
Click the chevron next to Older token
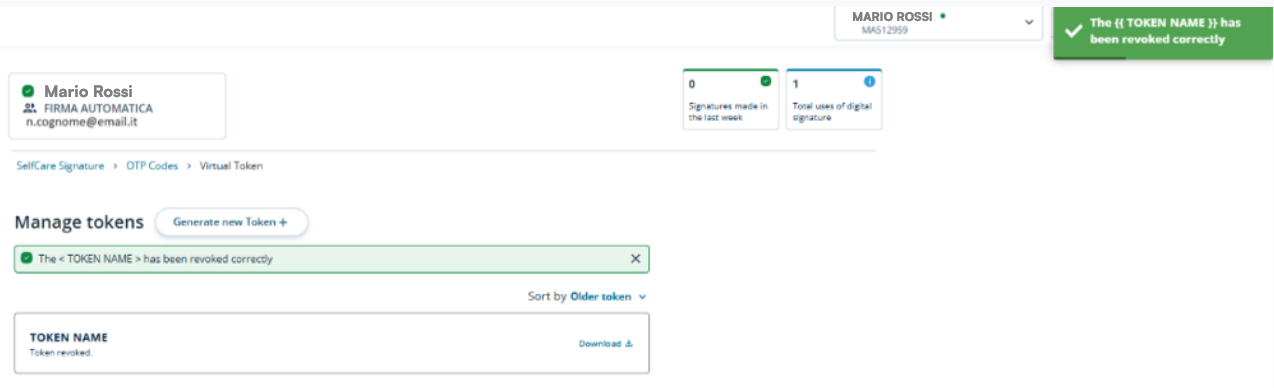tap(642, 297)
